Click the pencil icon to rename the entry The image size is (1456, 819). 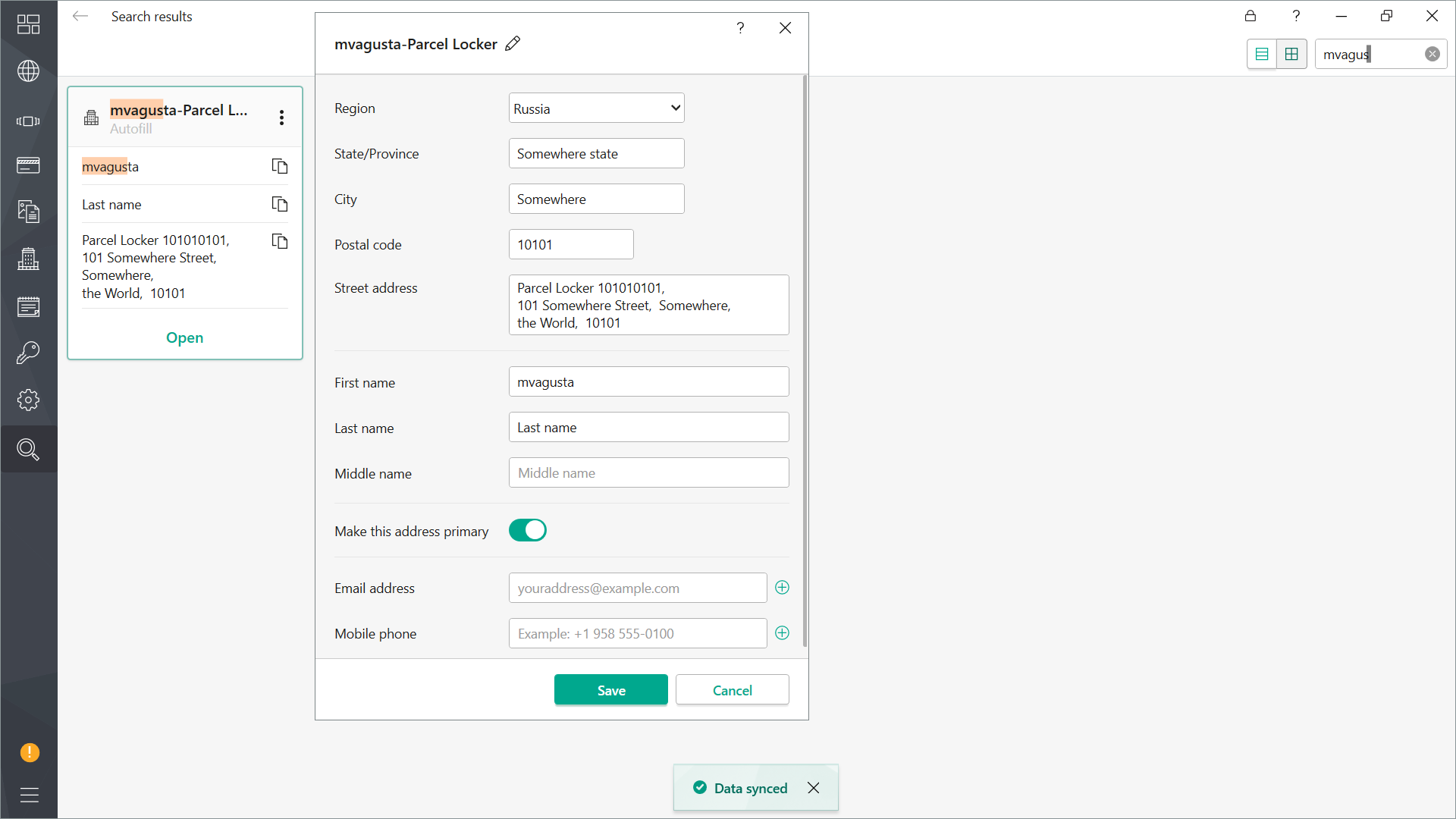pos(513,44)
